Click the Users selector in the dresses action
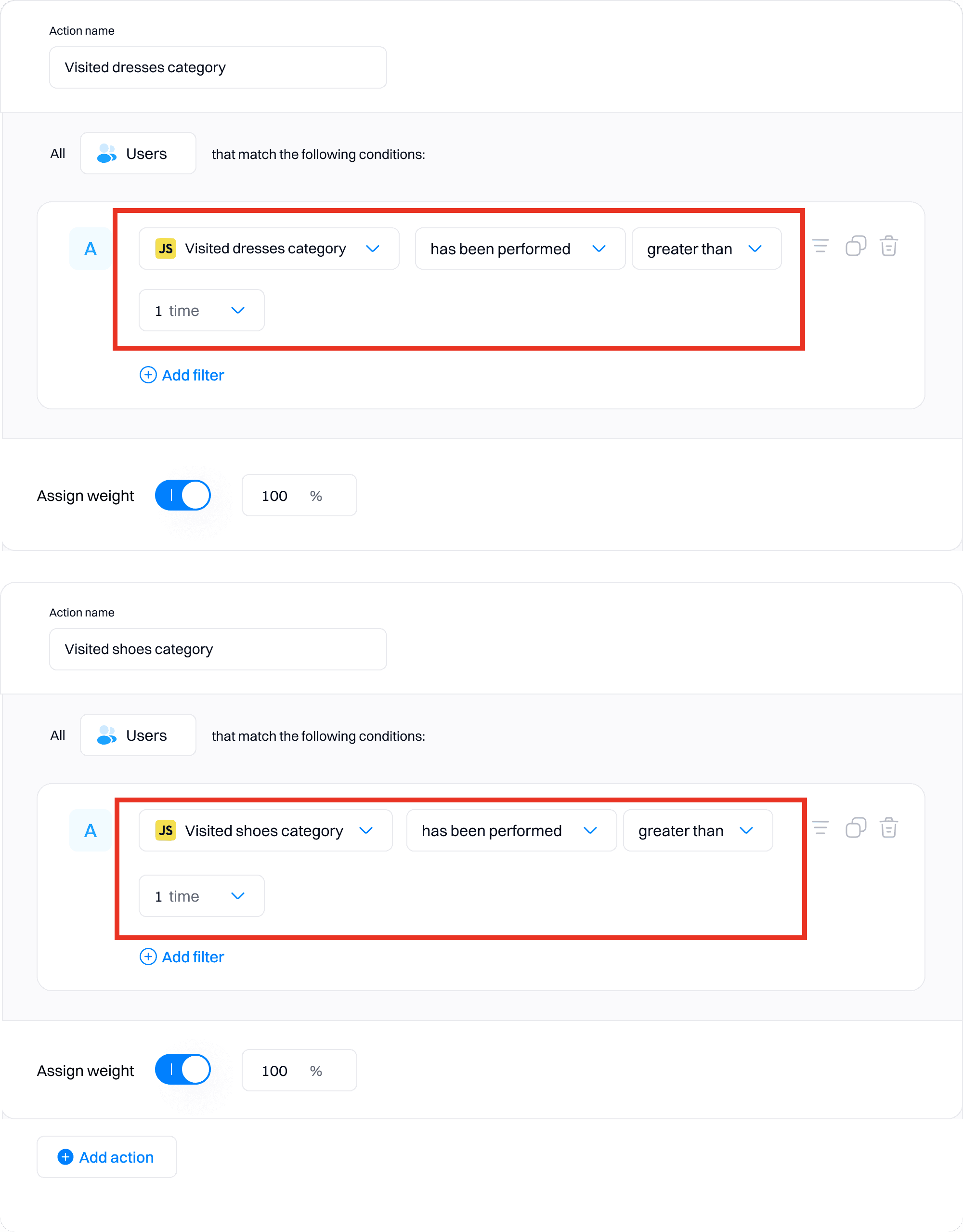963x1232 pixels. (138, 154)
